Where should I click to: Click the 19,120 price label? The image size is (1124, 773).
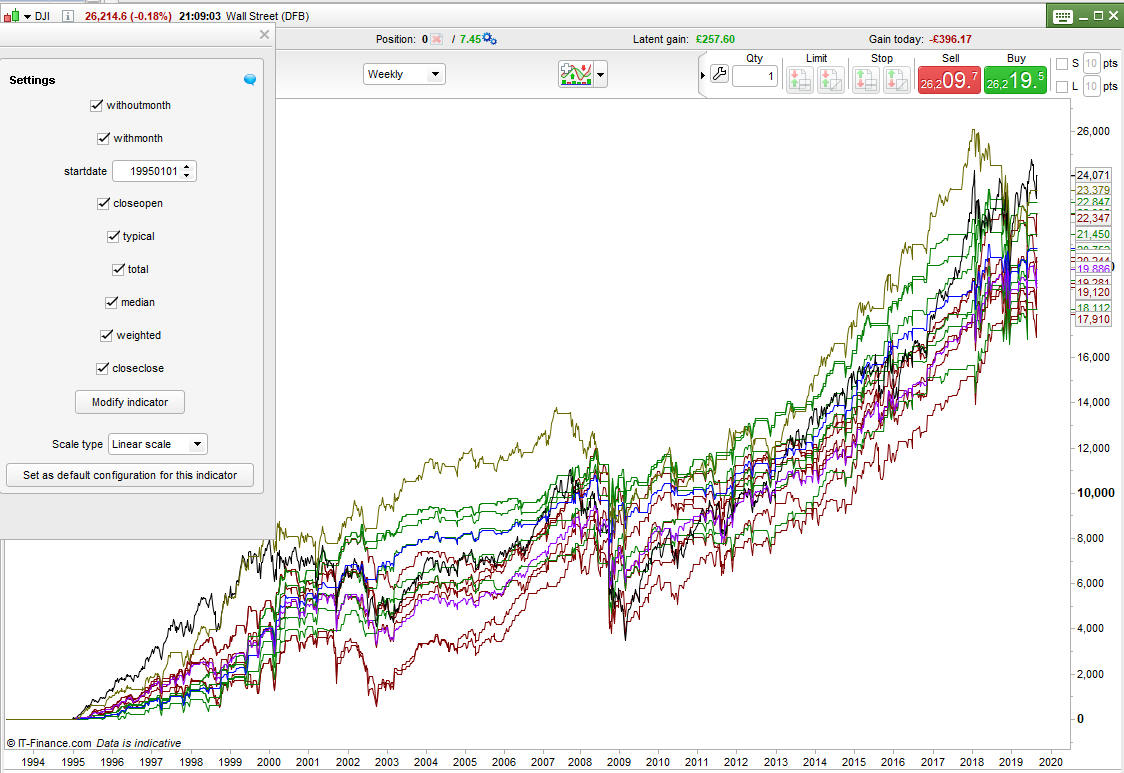(x=1092, y=292)
